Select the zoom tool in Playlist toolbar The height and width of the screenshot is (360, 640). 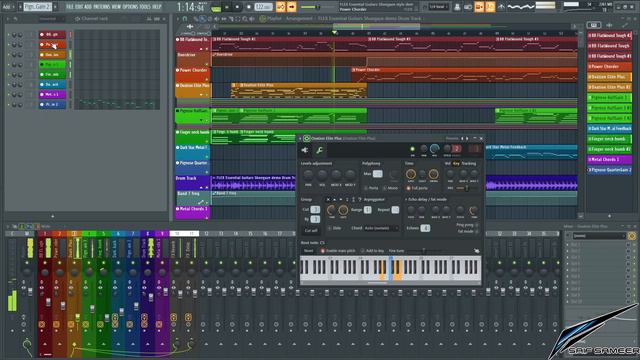coord(245,19)
